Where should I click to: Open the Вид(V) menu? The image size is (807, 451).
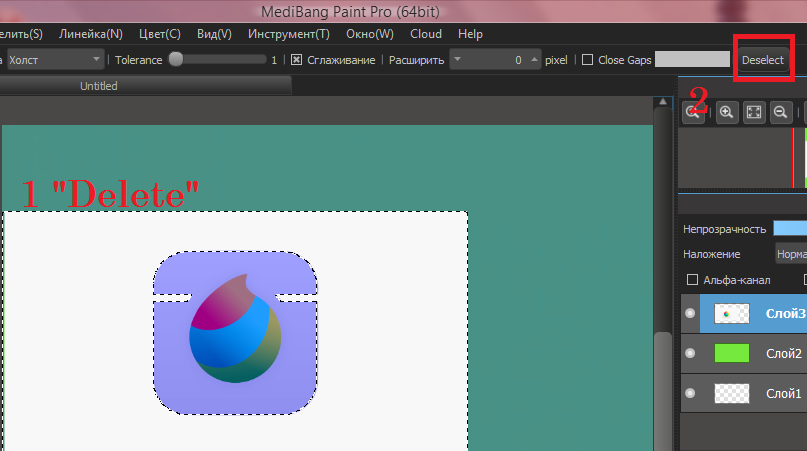click(214, 34)
